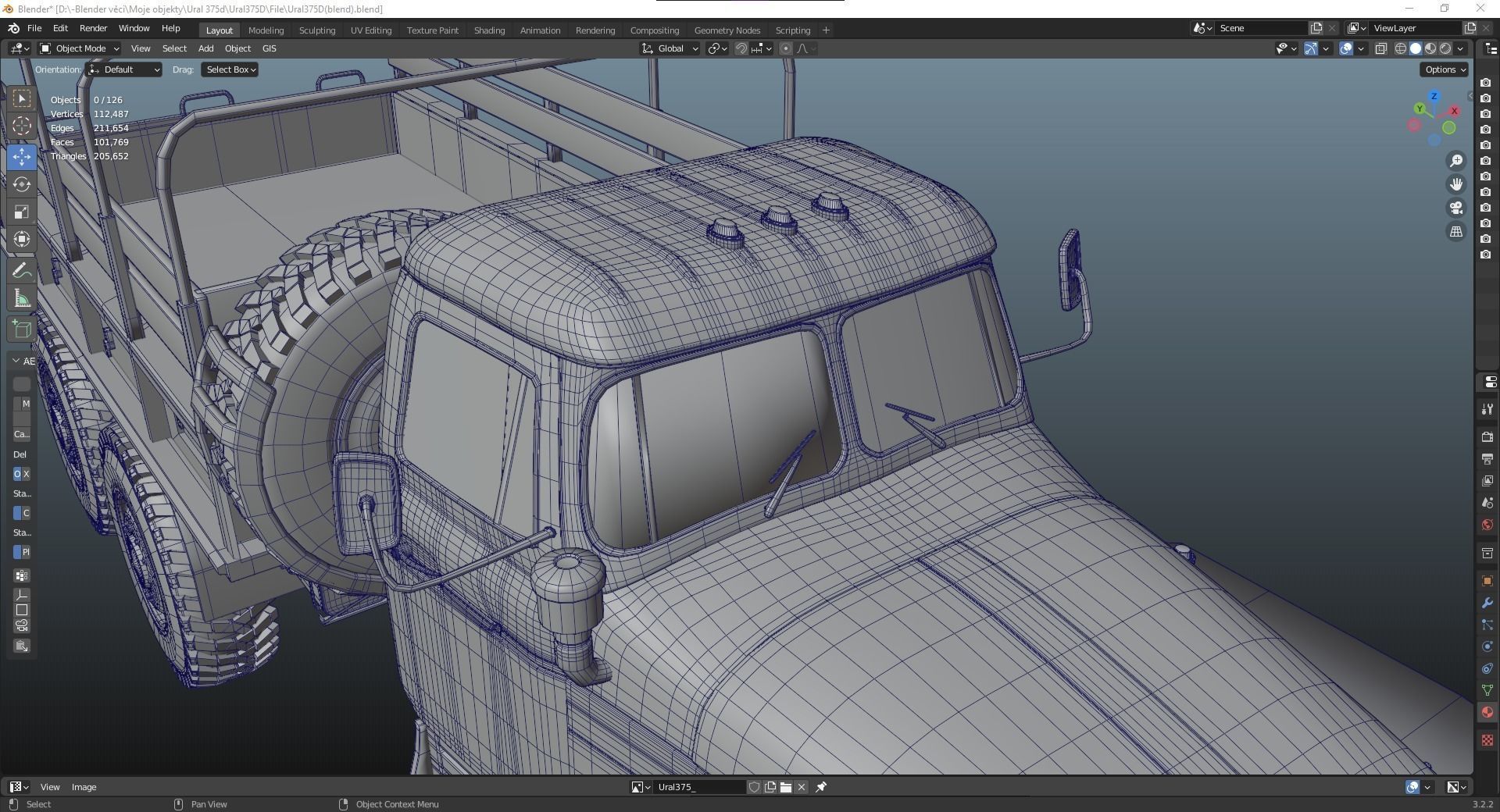The image size is (1500, 812).
Task: Open the Drag Select Box dropdown
Action: click(230, 69)
